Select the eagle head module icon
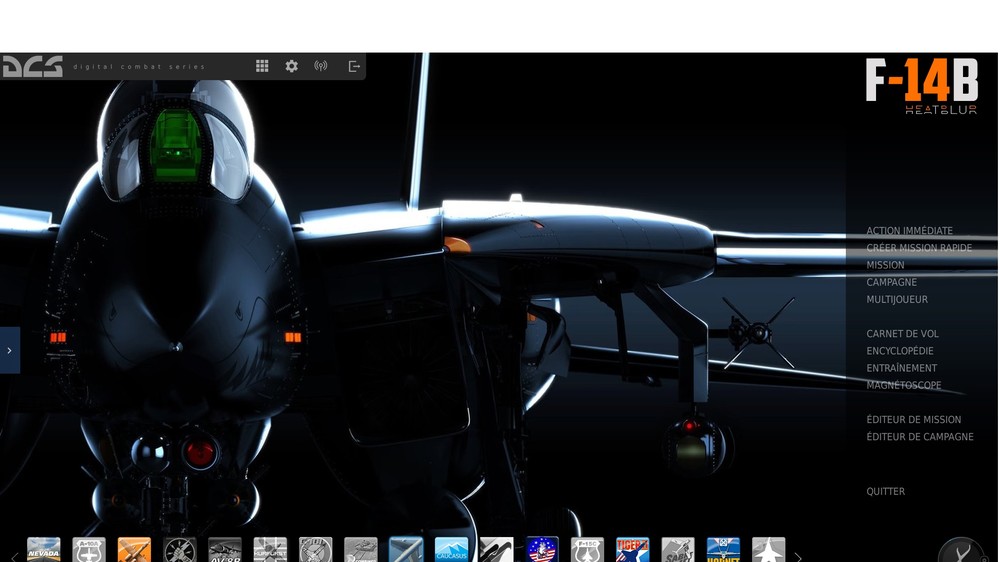This screenshot has height=562, width=1000. [x=496, y=549]
